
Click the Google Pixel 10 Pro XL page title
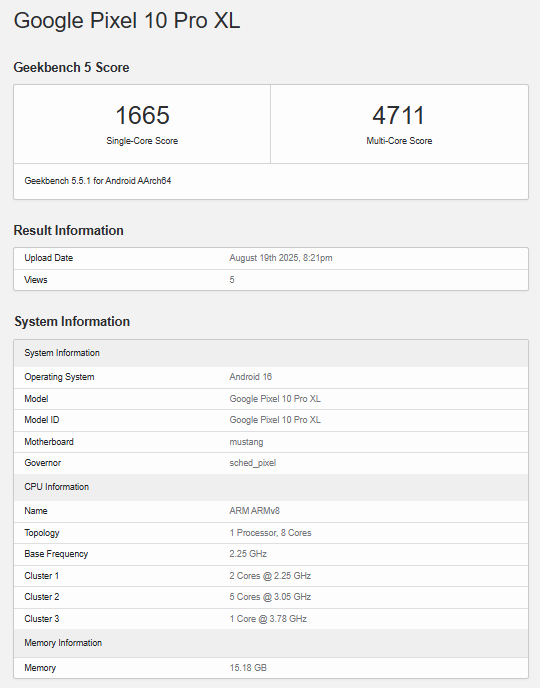coord(127,21)
